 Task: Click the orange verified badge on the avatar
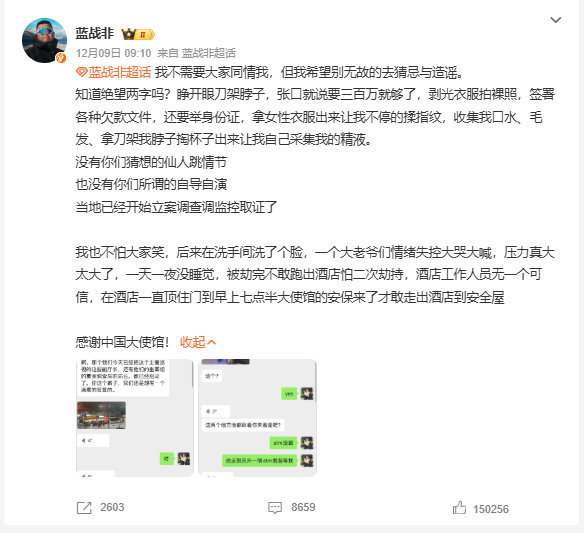pyautogui.click(x=61, y=58)
